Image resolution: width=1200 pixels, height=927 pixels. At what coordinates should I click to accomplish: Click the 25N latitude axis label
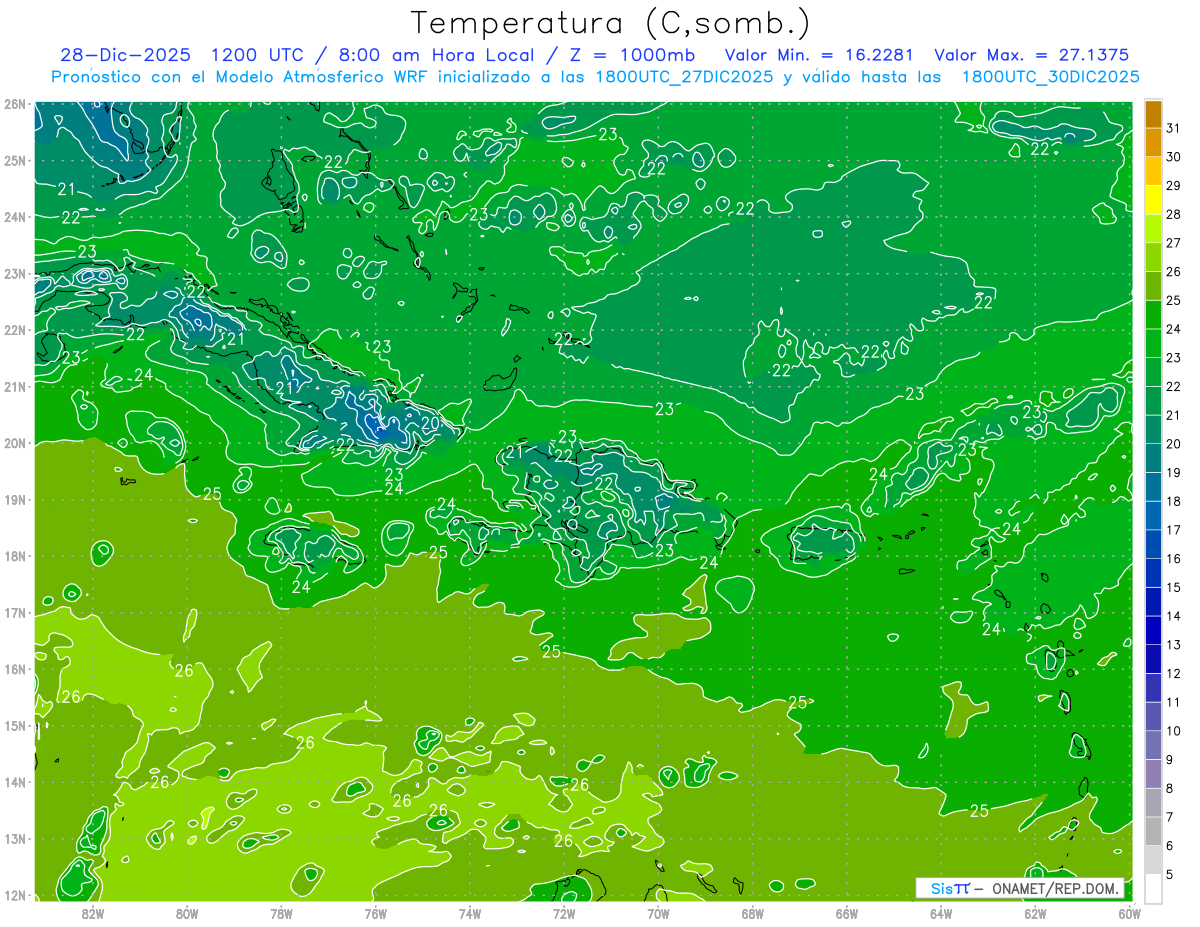coord(14,160)
